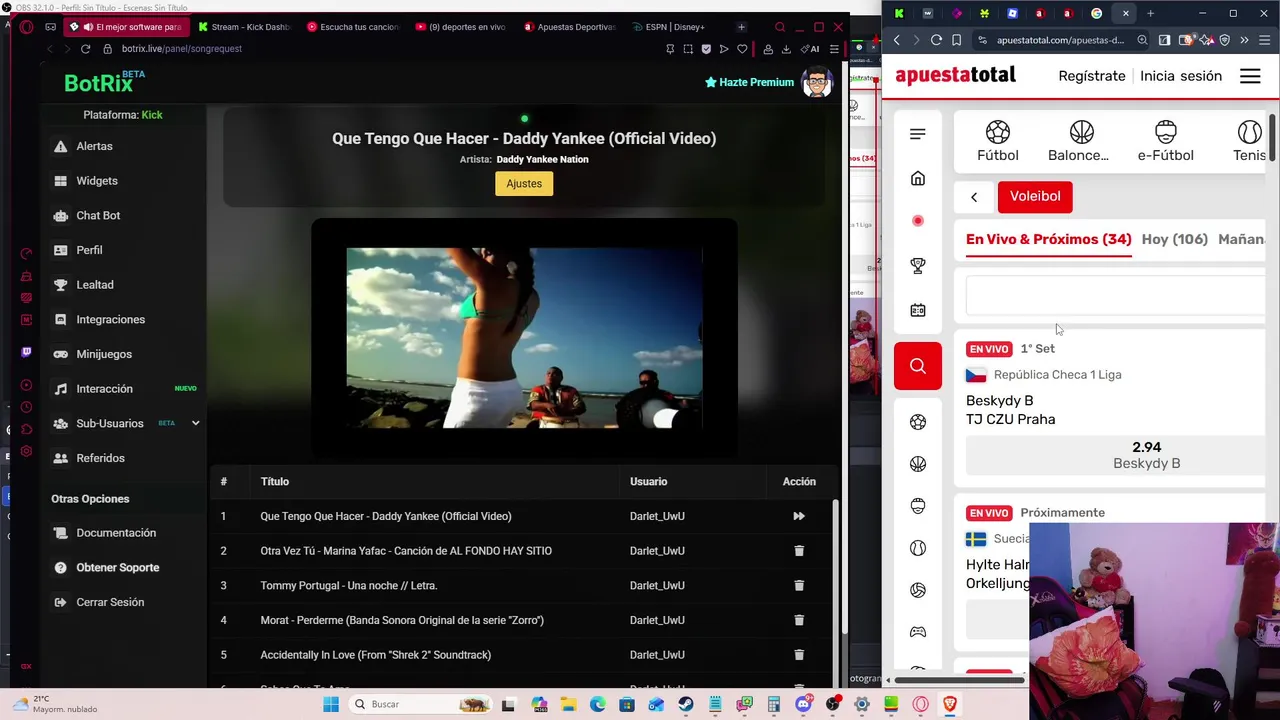
Task: Select Baloncesto sport category
Action: [x=1078, y=142]
